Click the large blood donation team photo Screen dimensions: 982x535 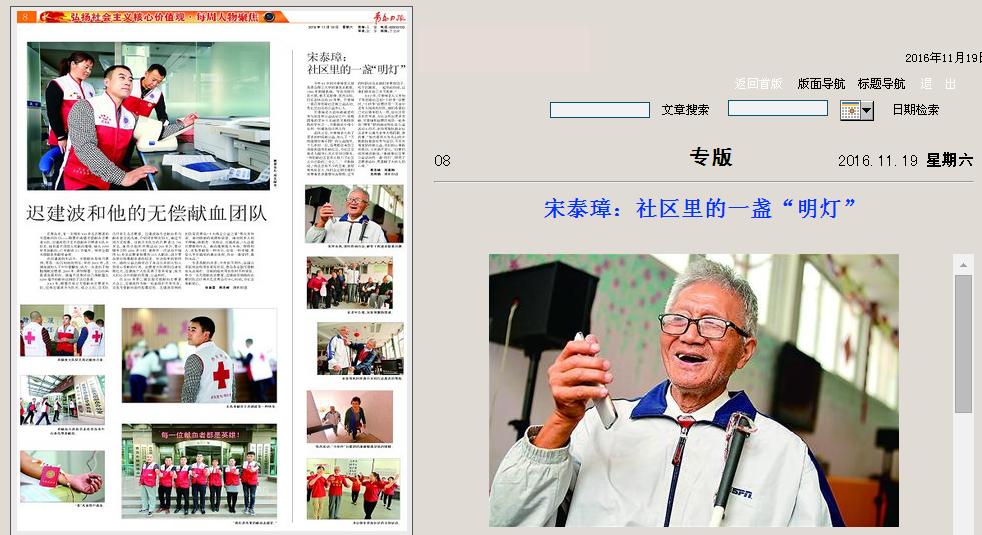148,115
